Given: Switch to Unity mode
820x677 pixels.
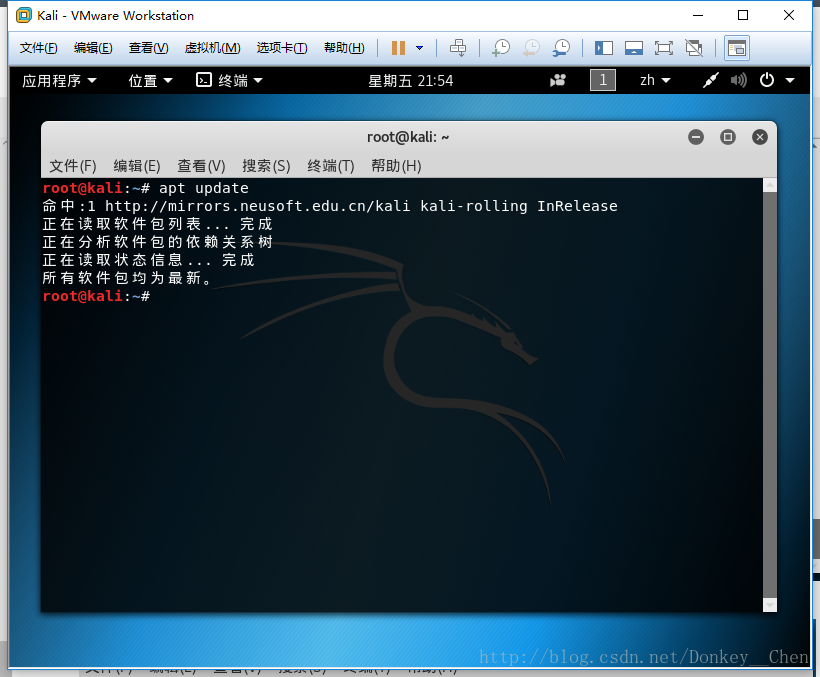Looking at the screenshot, I should pos(694,48).
